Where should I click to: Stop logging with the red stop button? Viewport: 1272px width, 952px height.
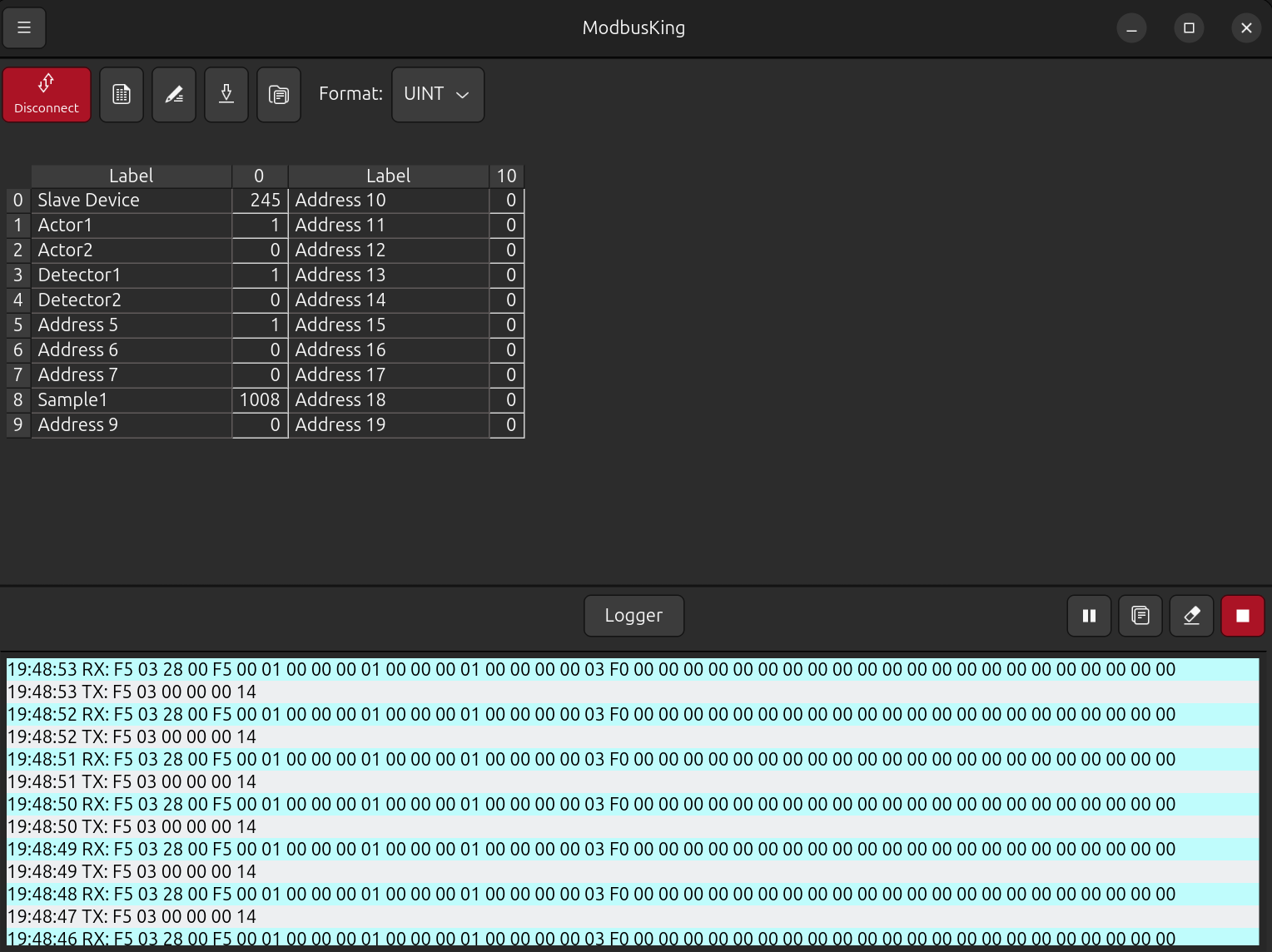point(1242,616)
